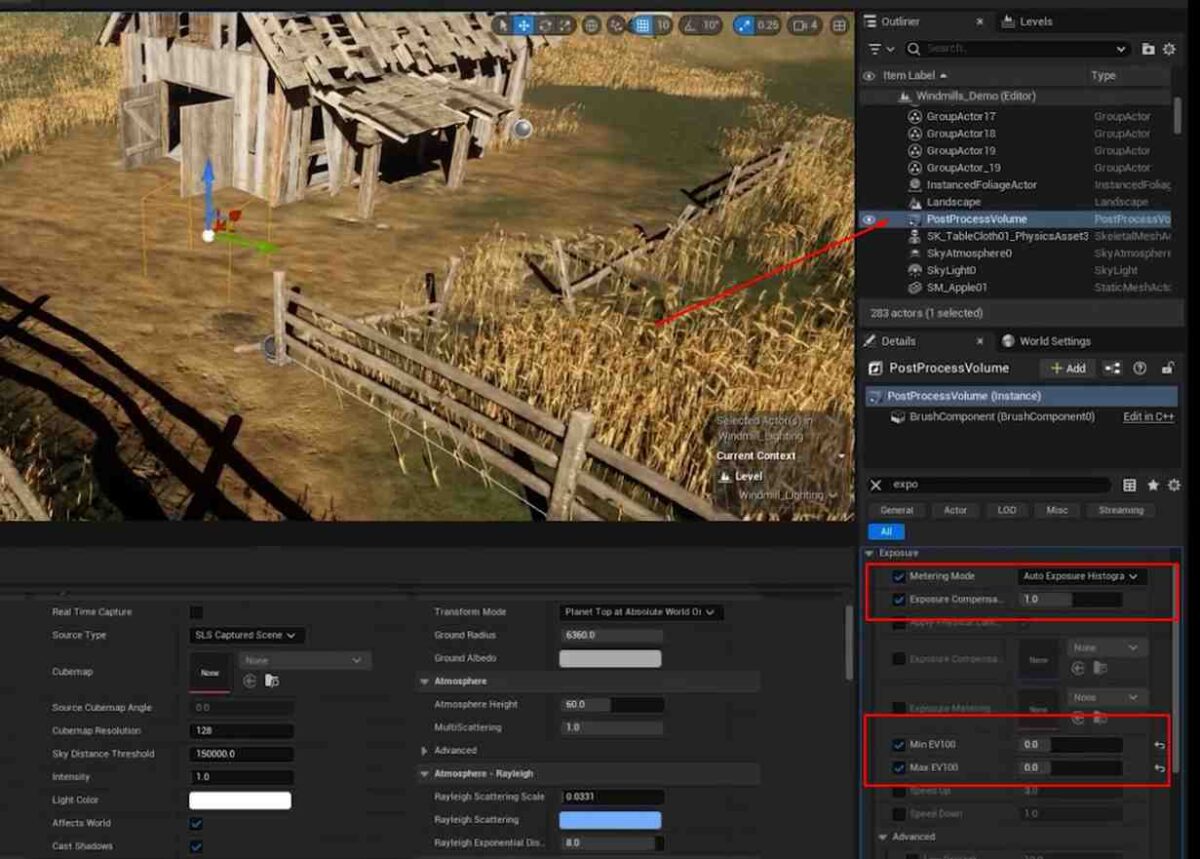Select the Scale tool
Viewport: 1200px width, 859px height.
pyautogui.click(x=565, y=27)
